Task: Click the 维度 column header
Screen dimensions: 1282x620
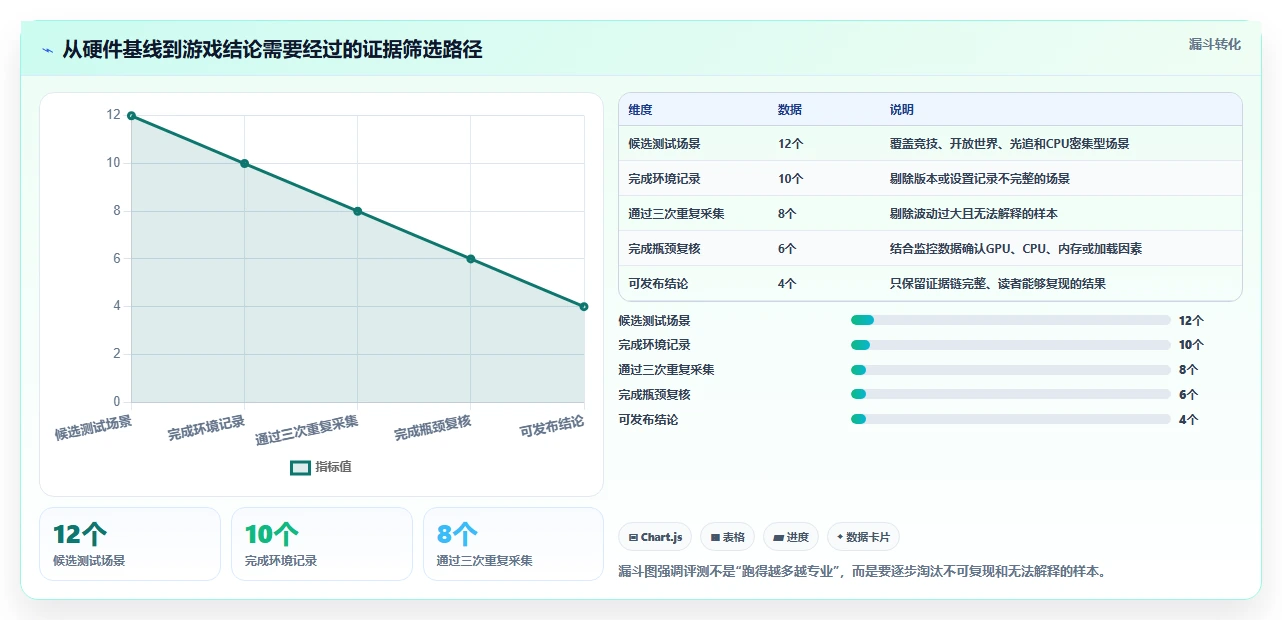Action: (640, 110)
